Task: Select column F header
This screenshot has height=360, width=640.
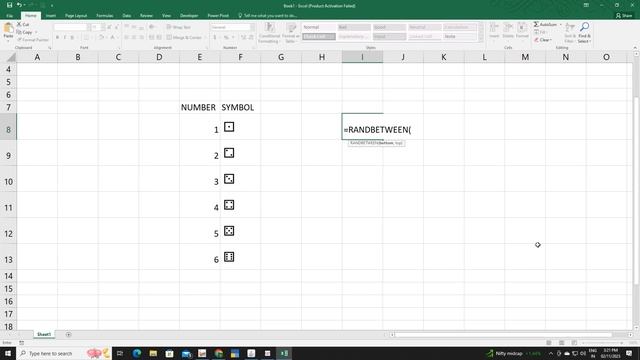Action: (x=240, y=58)
